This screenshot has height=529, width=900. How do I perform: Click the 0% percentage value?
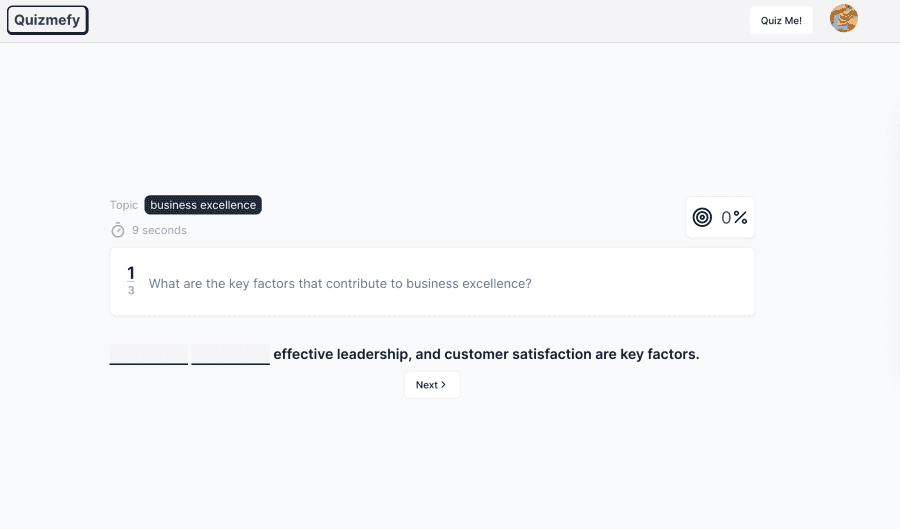(734, 217)
